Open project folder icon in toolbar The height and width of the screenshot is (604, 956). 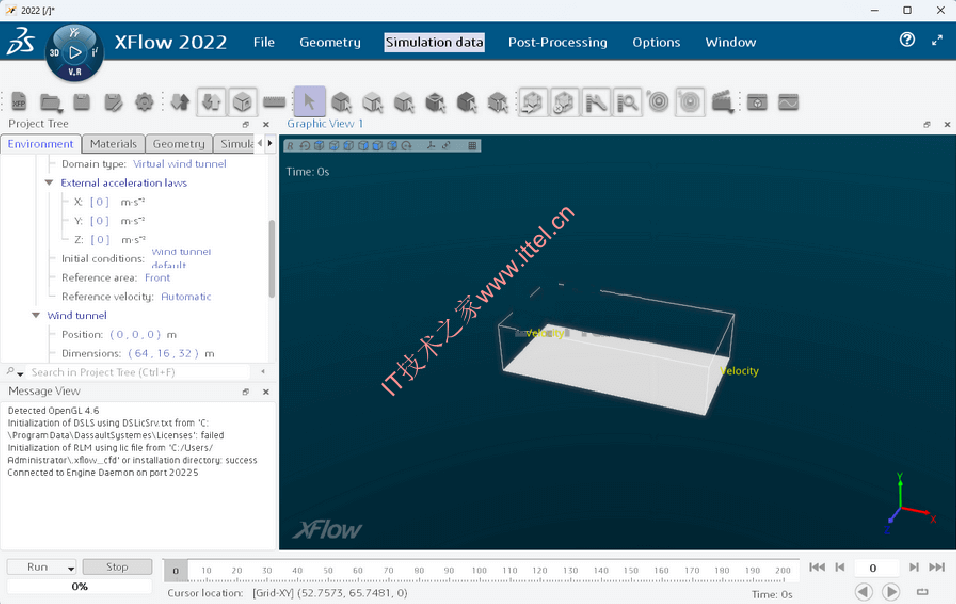tap(51, 102)
